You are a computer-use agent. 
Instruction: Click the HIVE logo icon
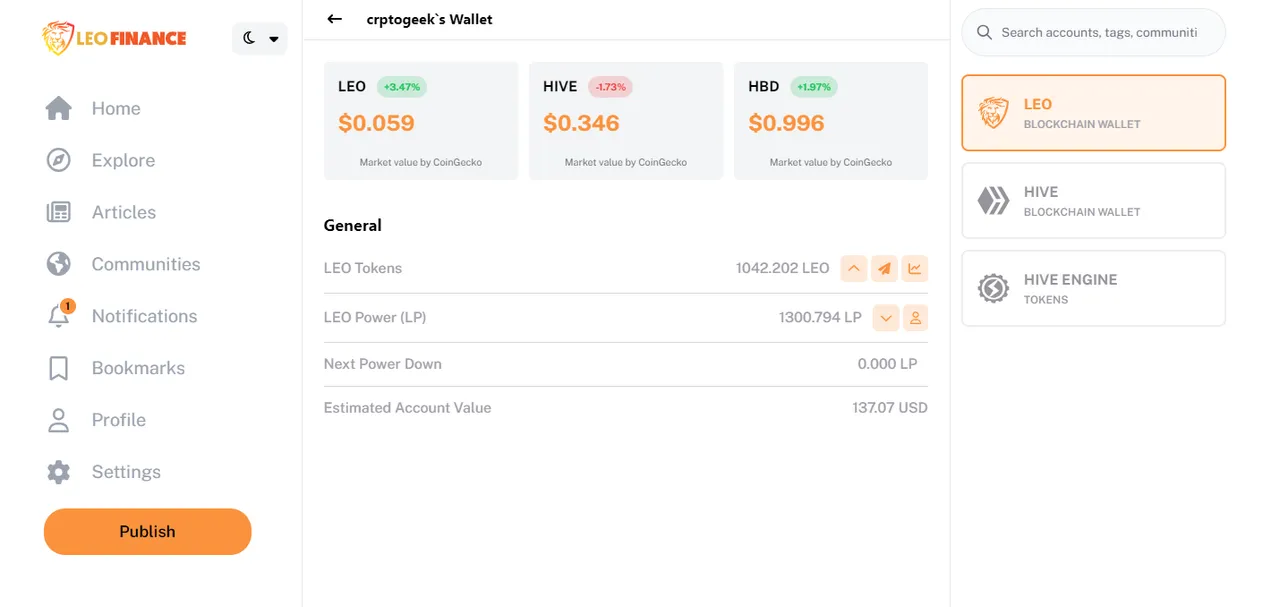point(993,201)
